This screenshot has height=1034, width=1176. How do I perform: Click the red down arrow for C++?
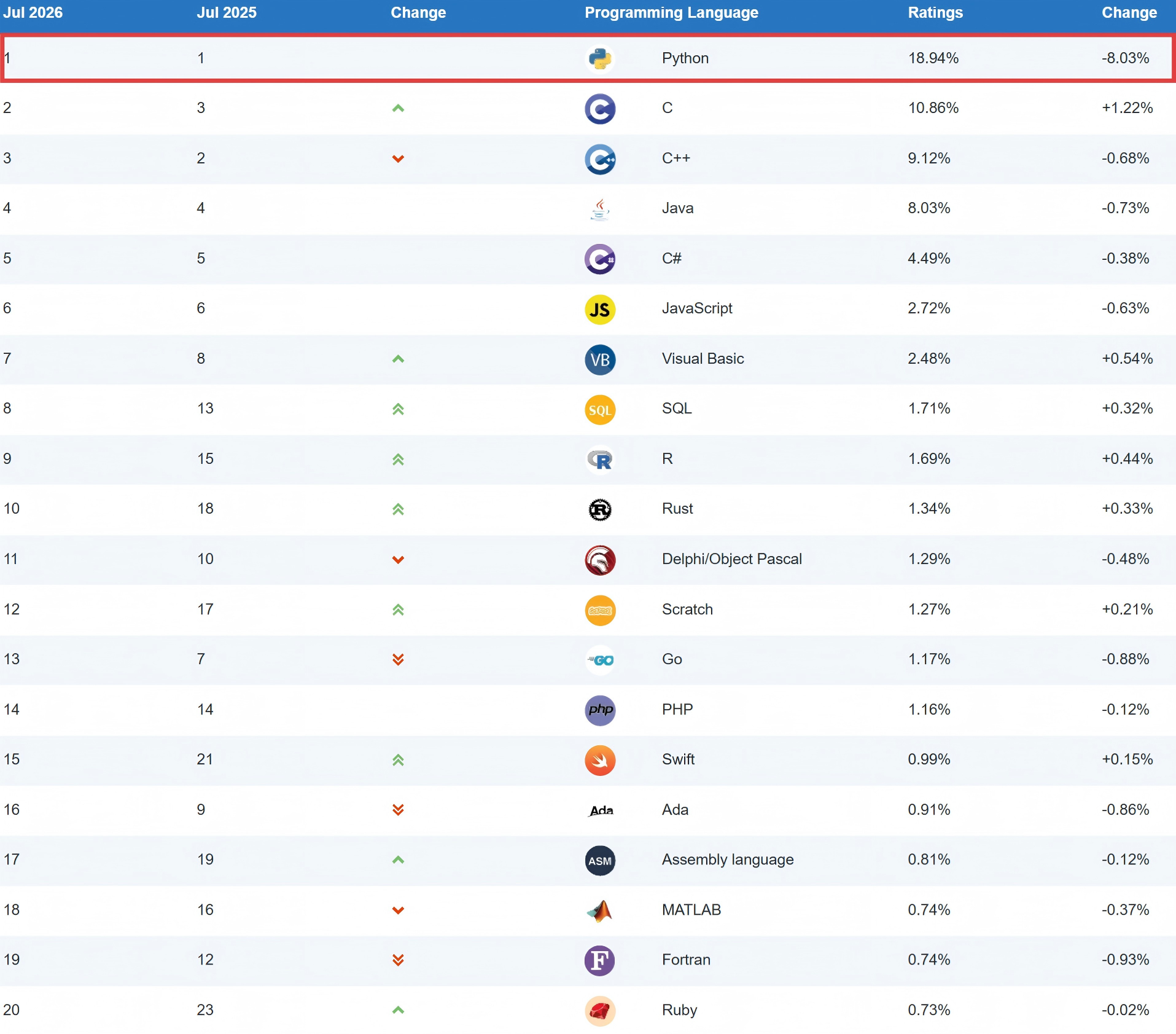click(398, 159)
